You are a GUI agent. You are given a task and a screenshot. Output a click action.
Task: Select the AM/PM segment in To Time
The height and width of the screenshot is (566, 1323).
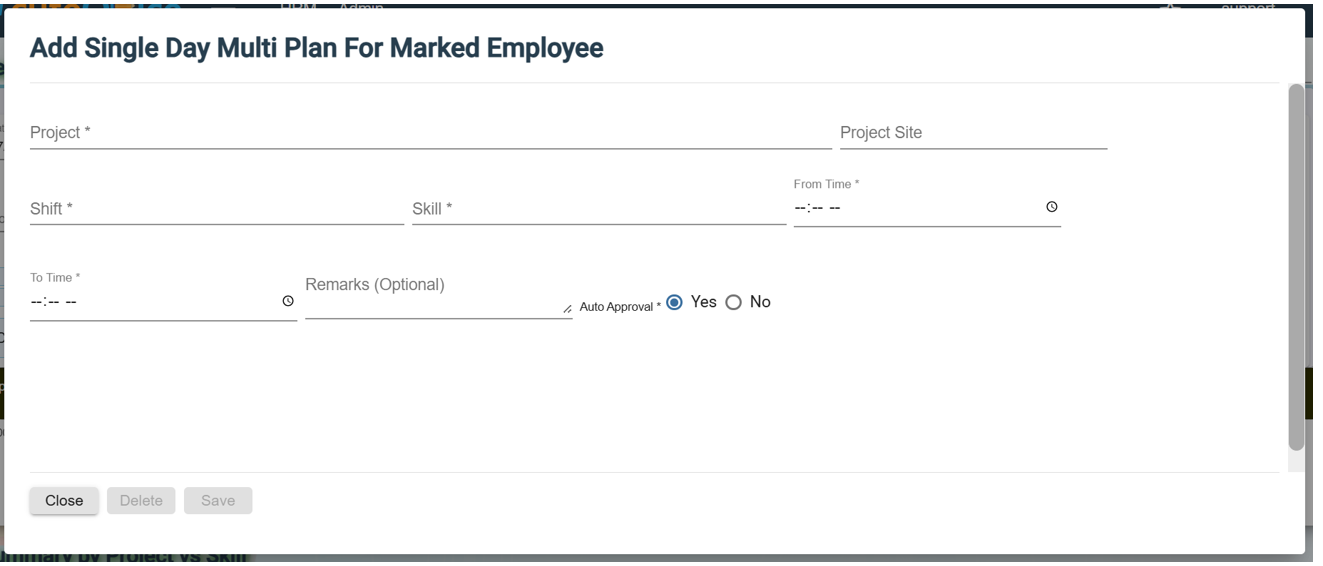pos(70,301)
